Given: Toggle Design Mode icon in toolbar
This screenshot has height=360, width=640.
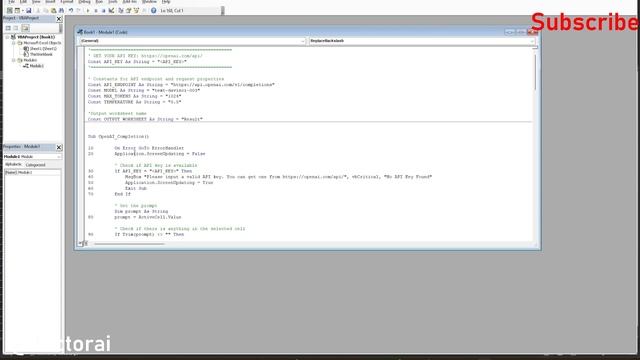Looking at the screenshot, I should [111, 11].
